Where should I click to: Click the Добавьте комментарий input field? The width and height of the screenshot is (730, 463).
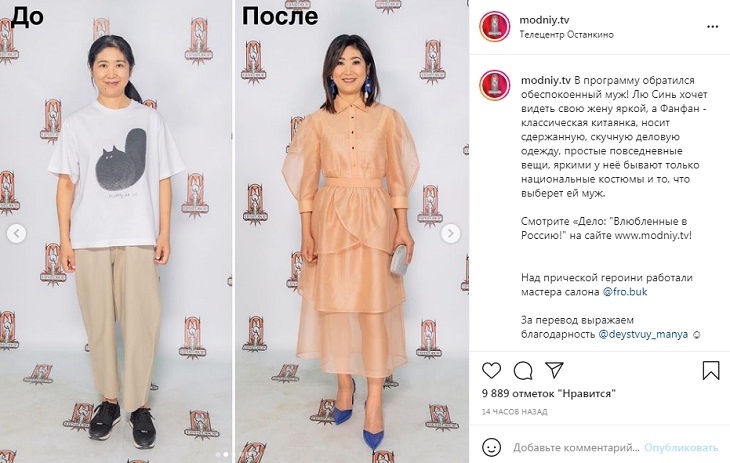coord(576,448)
